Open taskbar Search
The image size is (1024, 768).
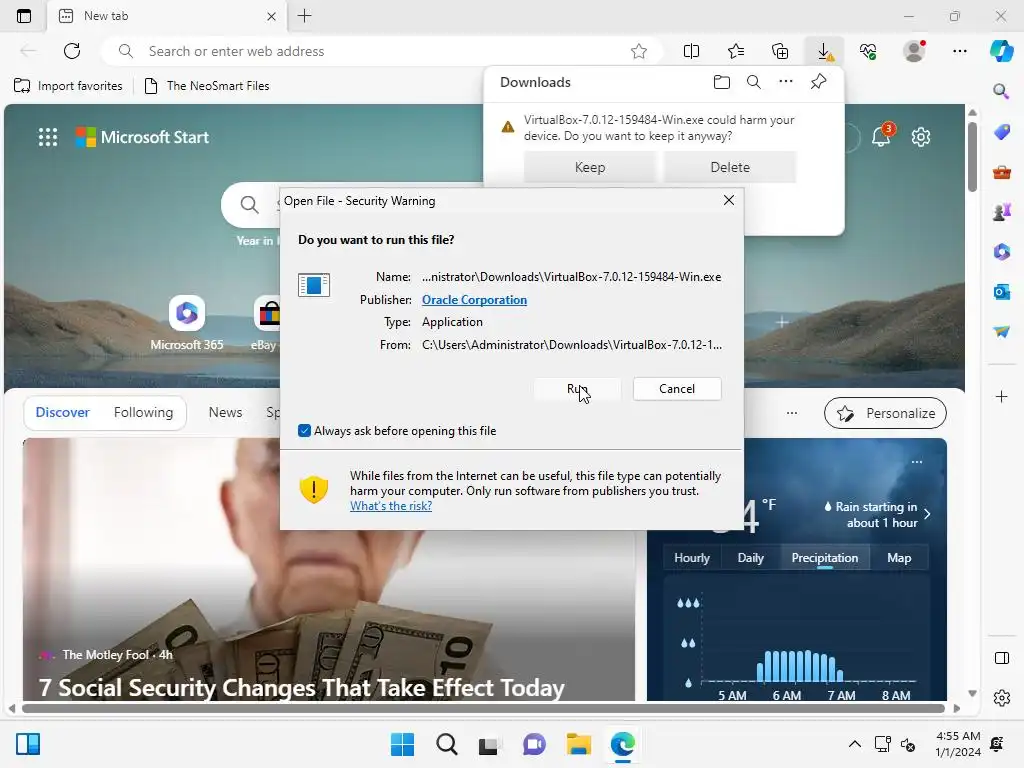click(x=447, y=744)
